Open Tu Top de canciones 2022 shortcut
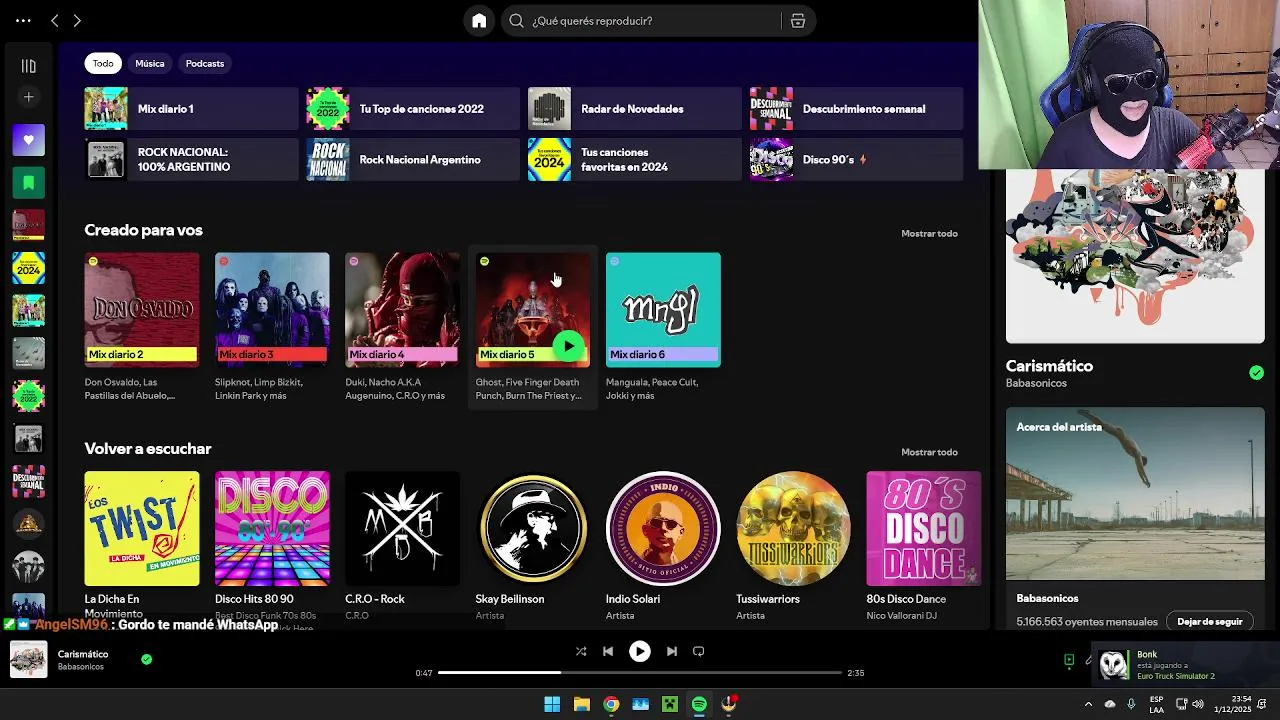This screenshot has width=1280, height=720. click(413, 109)
